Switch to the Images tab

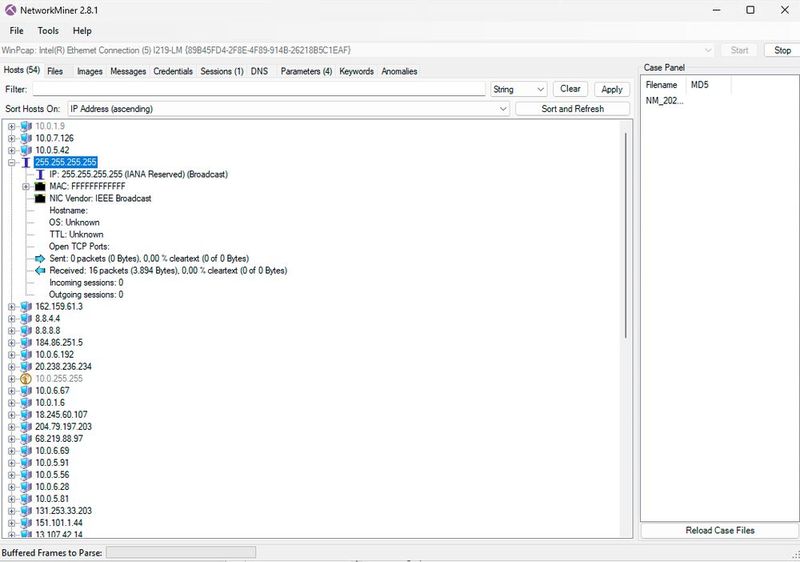(90, 71)
